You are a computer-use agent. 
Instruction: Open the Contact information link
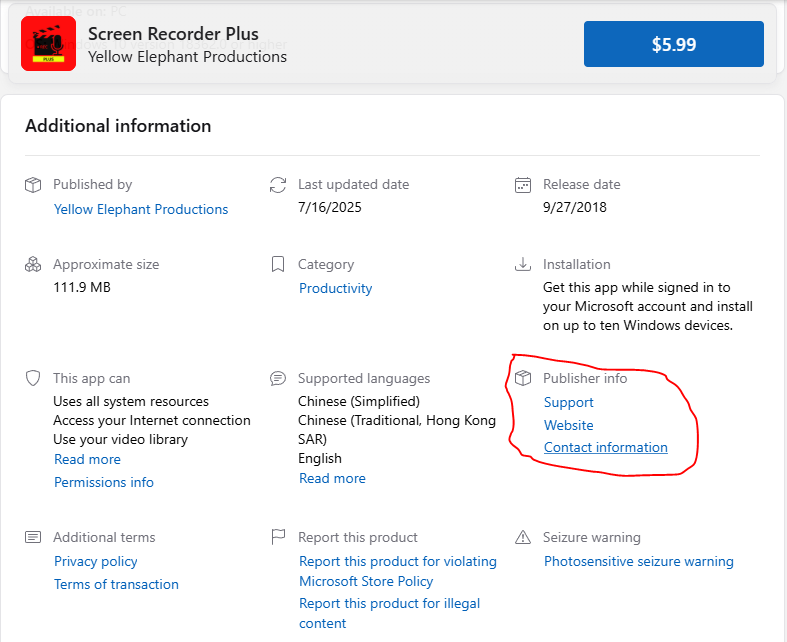(606, 447)
